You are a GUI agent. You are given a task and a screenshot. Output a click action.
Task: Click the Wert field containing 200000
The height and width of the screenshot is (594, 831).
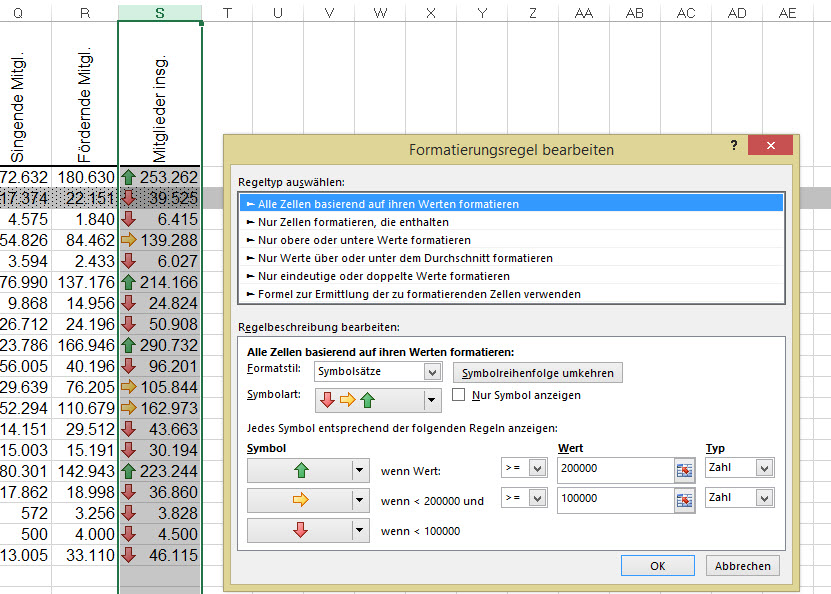point(614,470)
